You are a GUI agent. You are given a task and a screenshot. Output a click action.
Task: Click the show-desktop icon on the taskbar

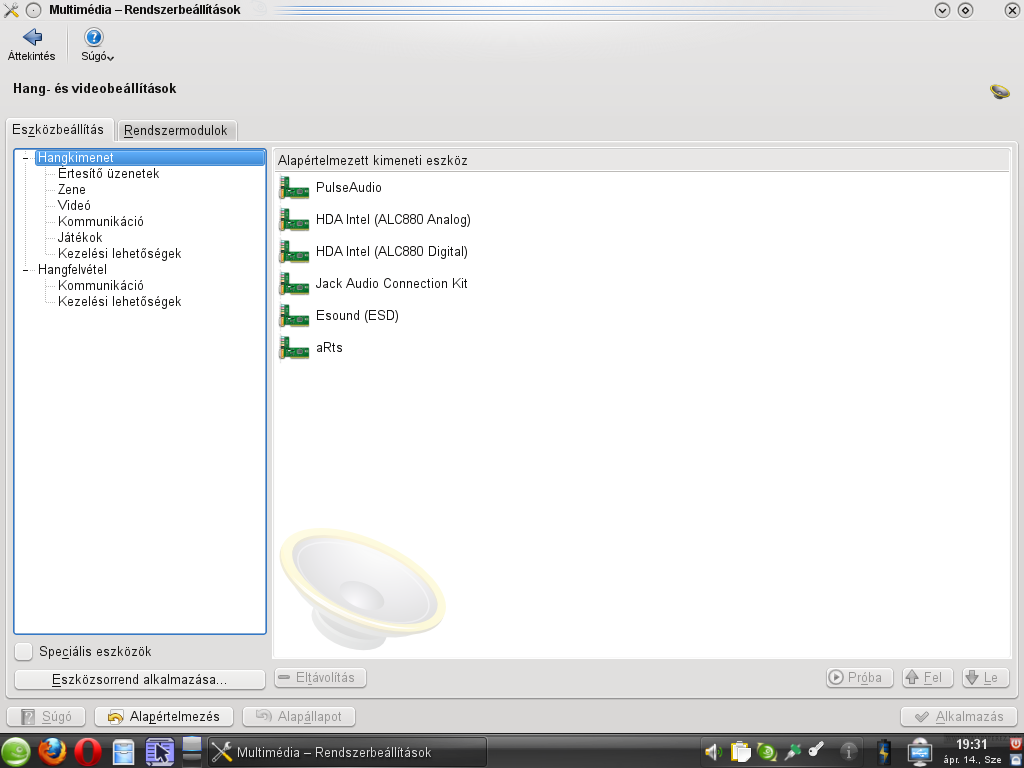192,751
